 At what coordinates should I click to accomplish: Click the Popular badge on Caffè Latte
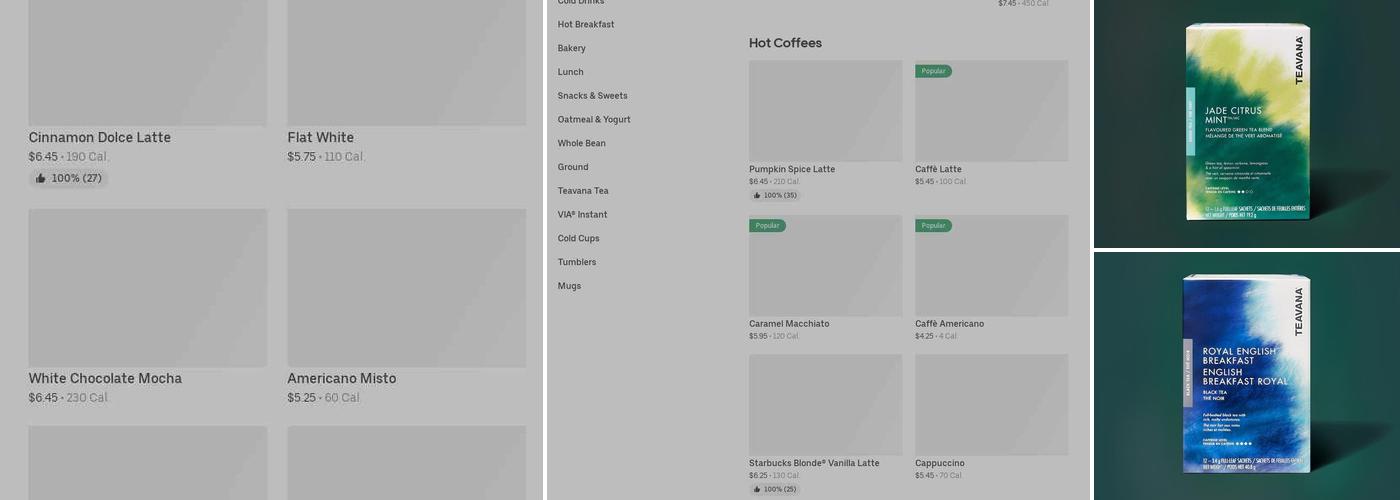coord(933,71)
